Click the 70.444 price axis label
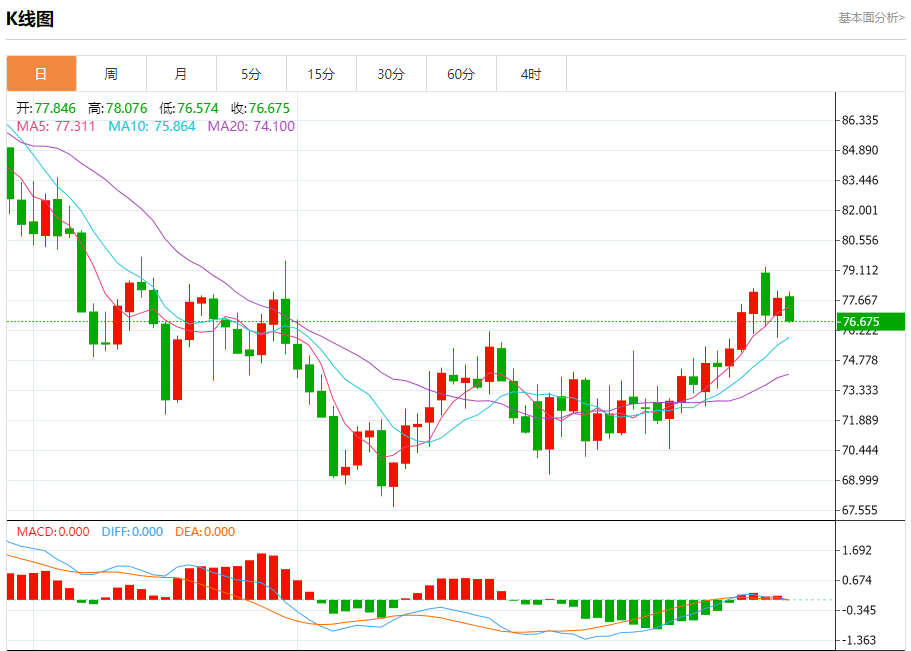The image size is (911, 651). [x=860, y=450]
